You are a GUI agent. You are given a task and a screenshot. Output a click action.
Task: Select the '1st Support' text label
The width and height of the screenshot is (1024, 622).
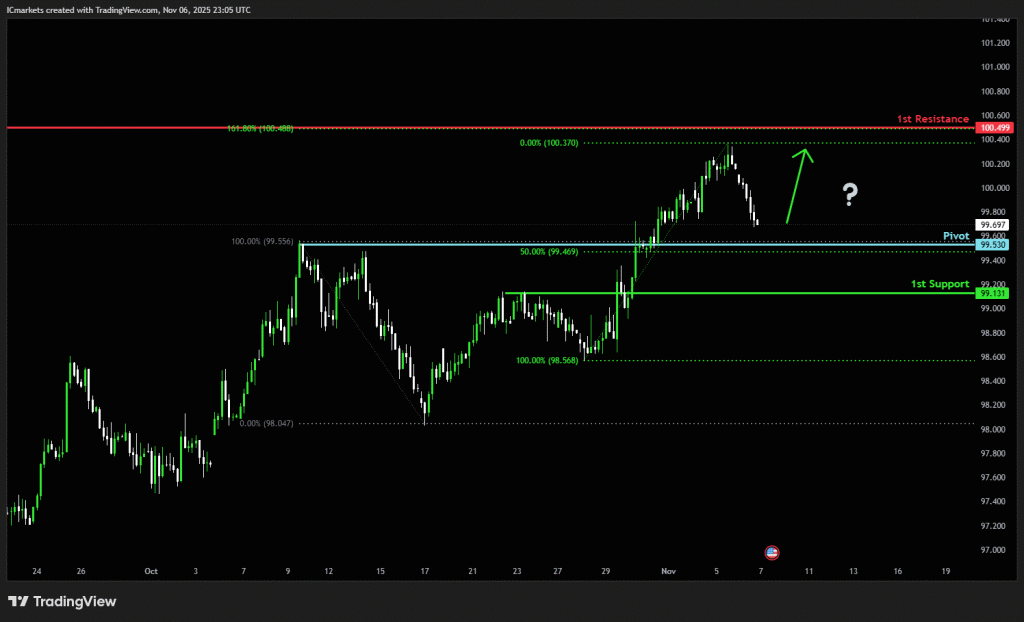[x=939, y=284]
